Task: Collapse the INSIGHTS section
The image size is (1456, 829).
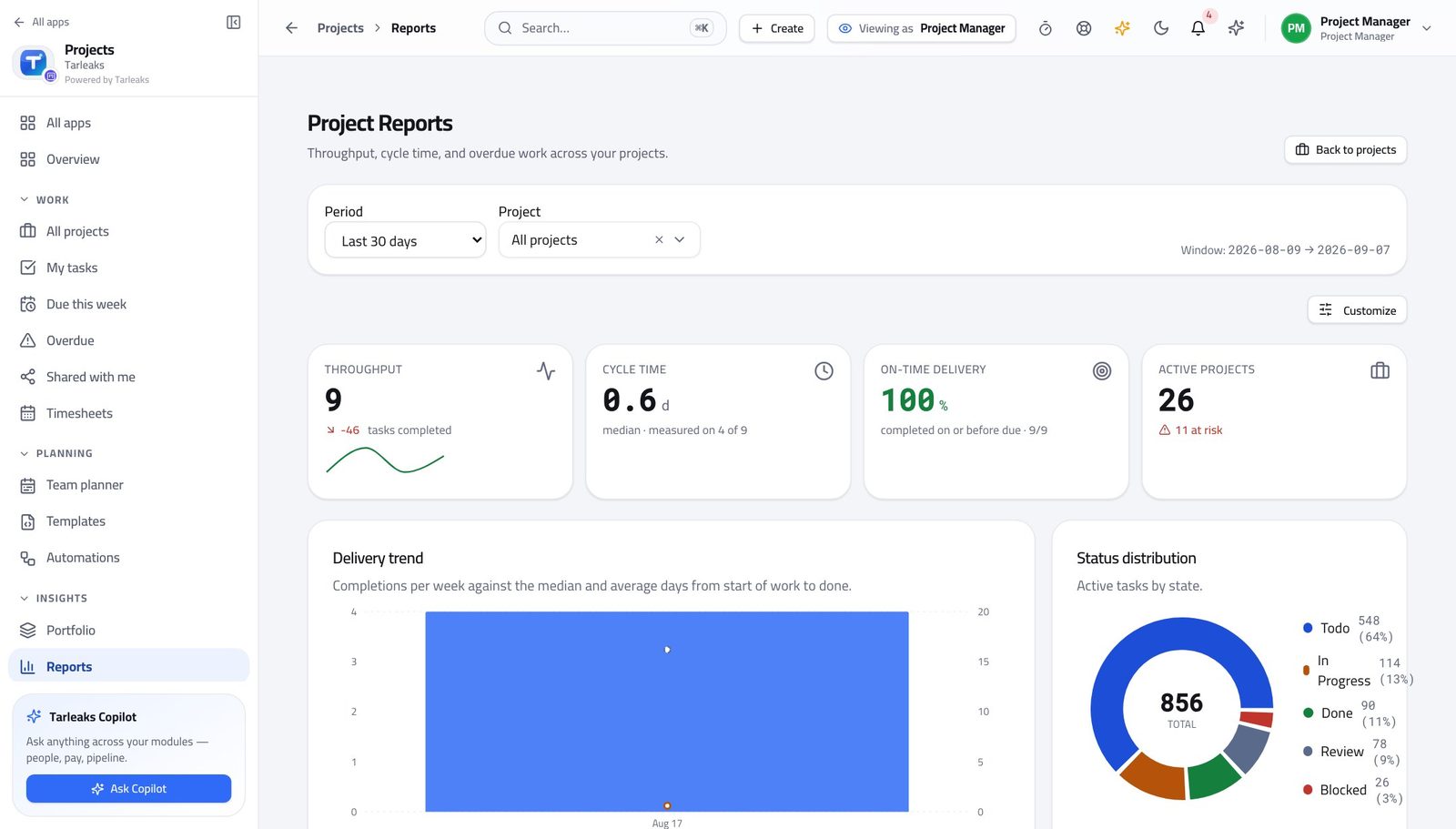Action: point(54,598)
